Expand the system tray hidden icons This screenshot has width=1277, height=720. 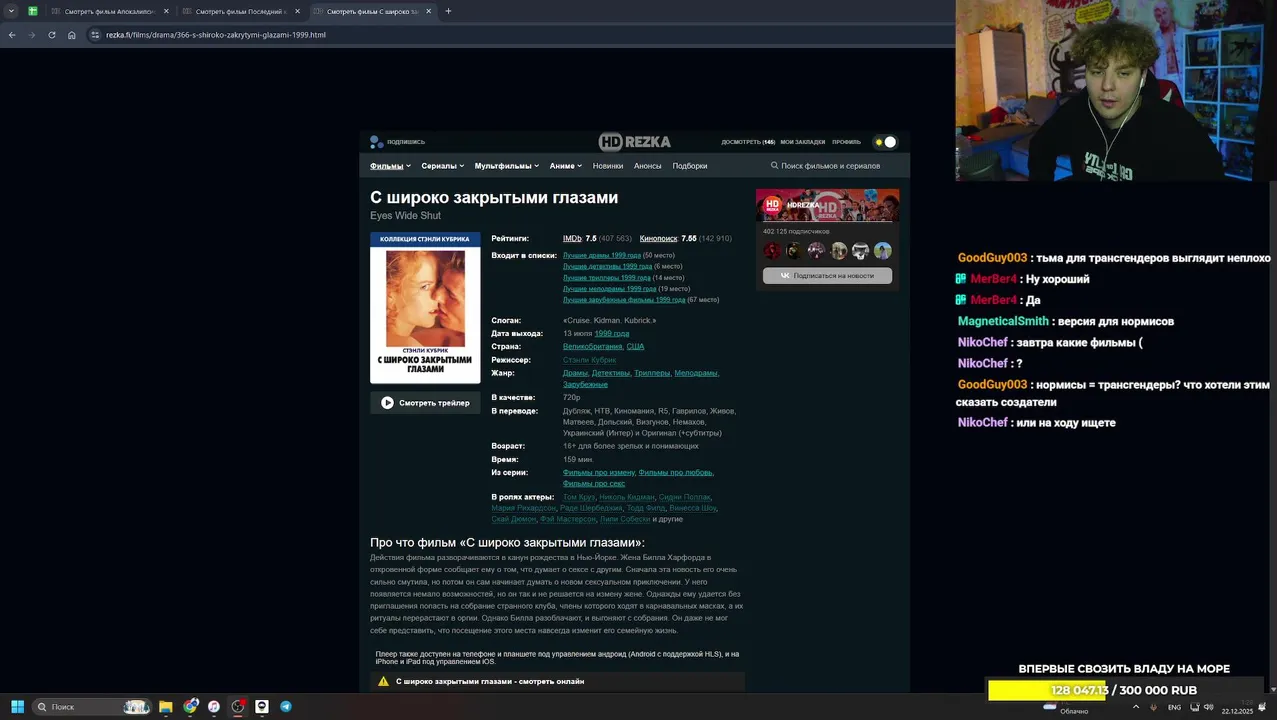(x=1136, y=707)
